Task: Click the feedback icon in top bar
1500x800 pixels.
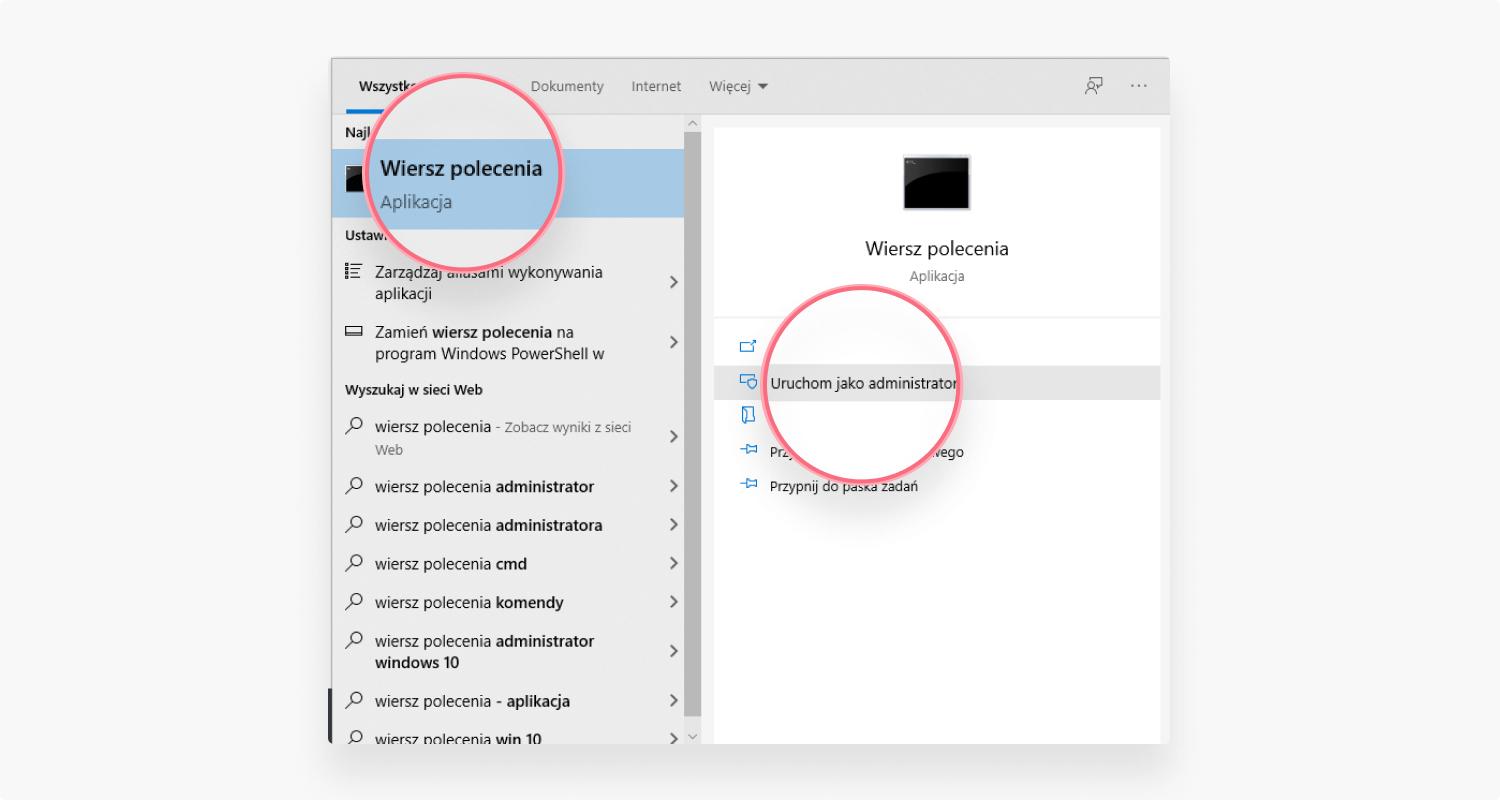Action: pyautogui.click(x=1094, y=86)
